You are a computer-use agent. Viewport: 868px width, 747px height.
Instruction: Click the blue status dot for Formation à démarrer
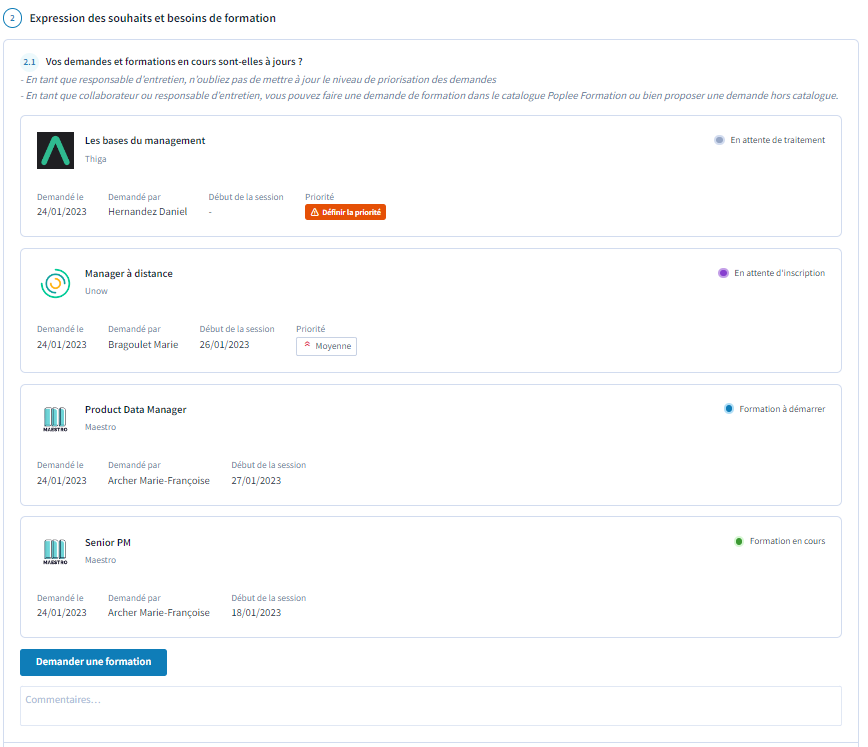click(x=728, y=409)
